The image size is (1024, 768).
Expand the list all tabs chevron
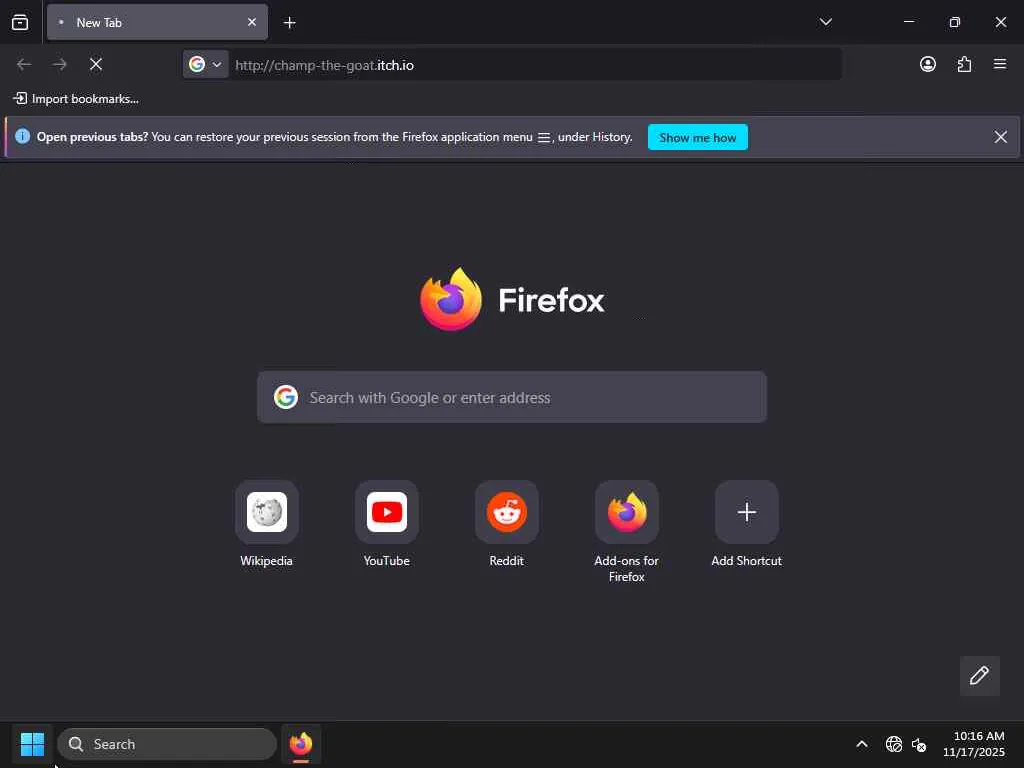coord(825,22)
